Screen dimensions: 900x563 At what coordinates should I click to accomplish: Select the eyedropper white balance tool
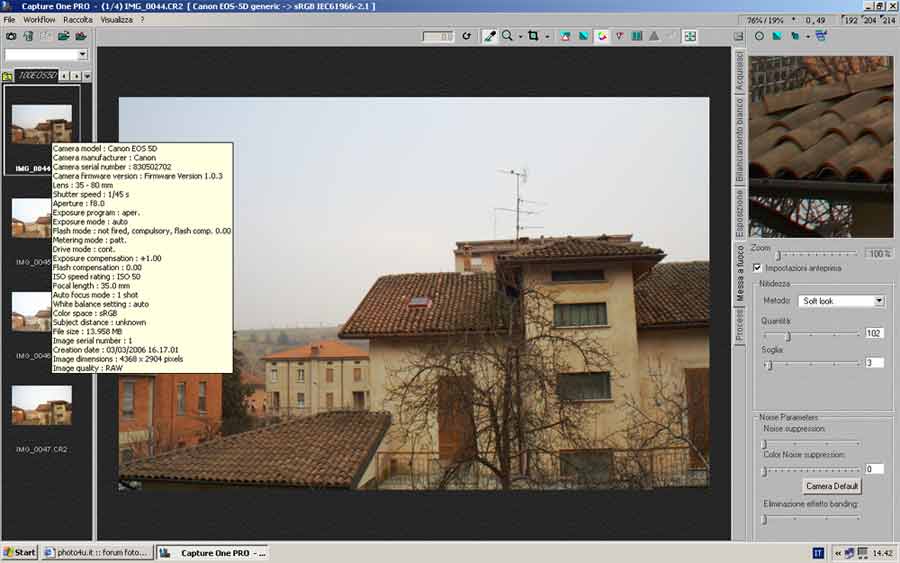(490, 36)
